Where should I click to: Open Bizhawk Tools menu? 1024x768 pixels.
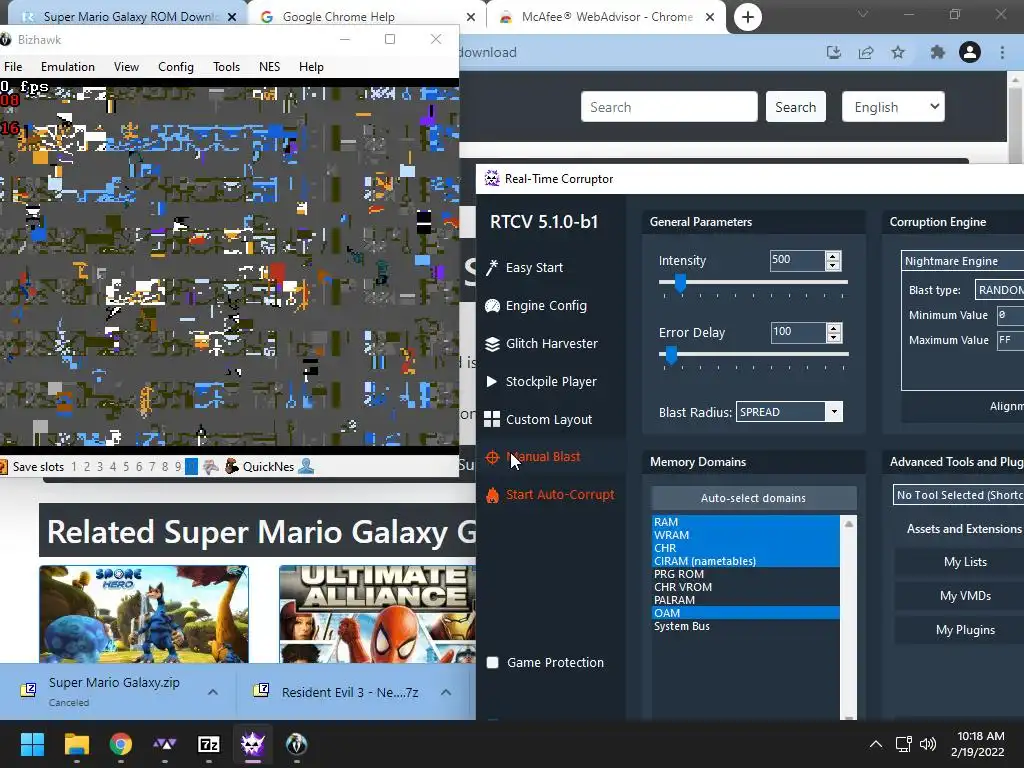tap(227, 67)
